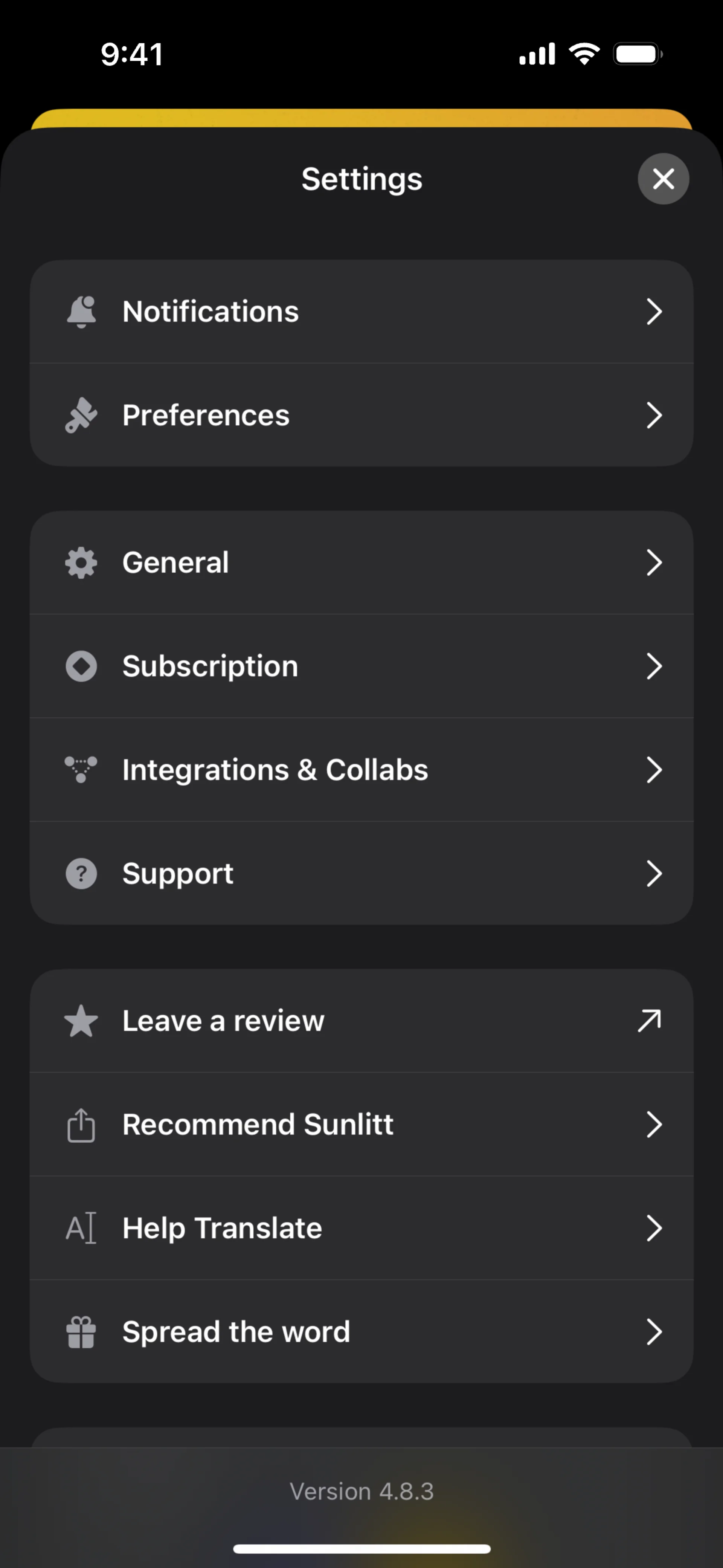Viewport: 723px width, 1568px height.
Task: Open Subscription via its right chevron
Action: point(654,666)
